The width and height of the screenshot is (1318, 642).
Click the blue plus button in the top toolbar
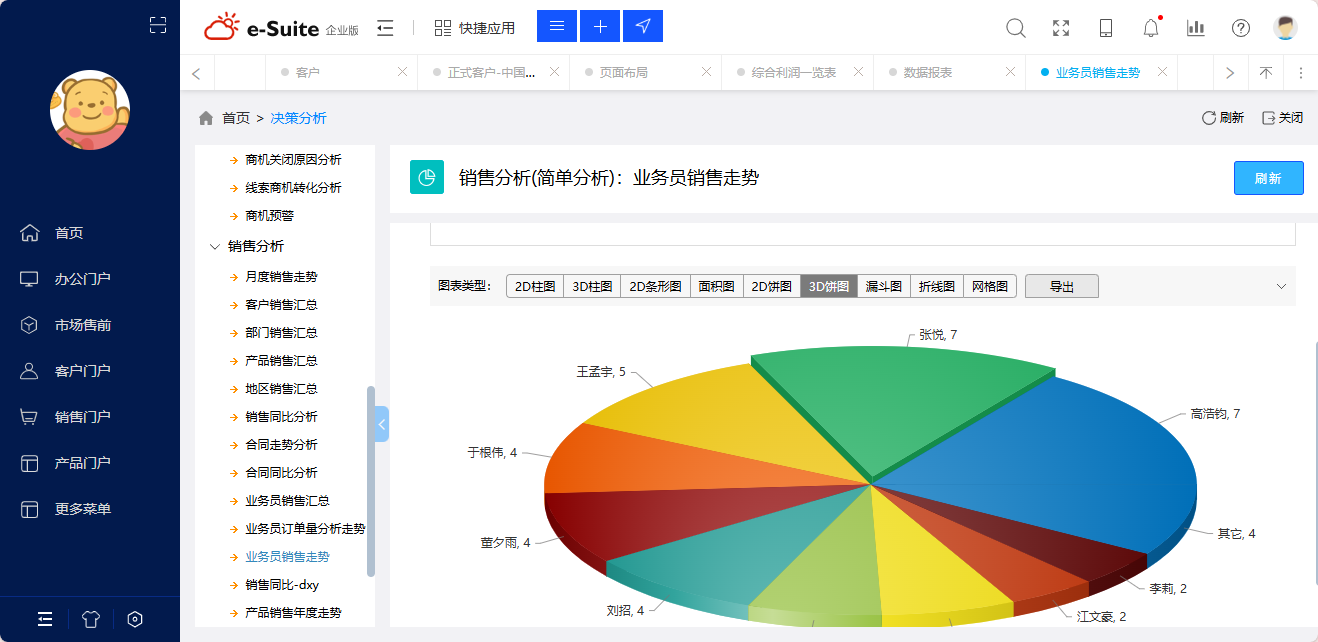[599, 26]
